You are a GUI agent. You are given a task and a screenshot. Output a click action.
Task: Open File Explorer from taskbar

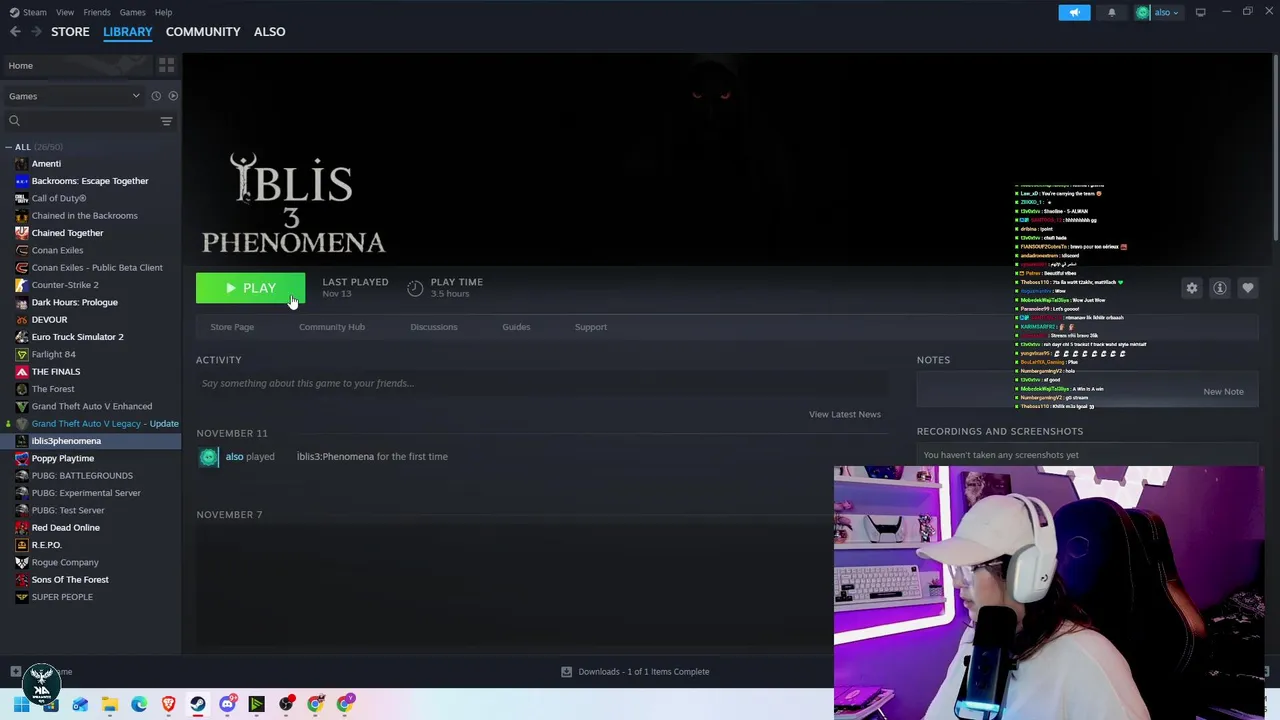tap(110, 704)
